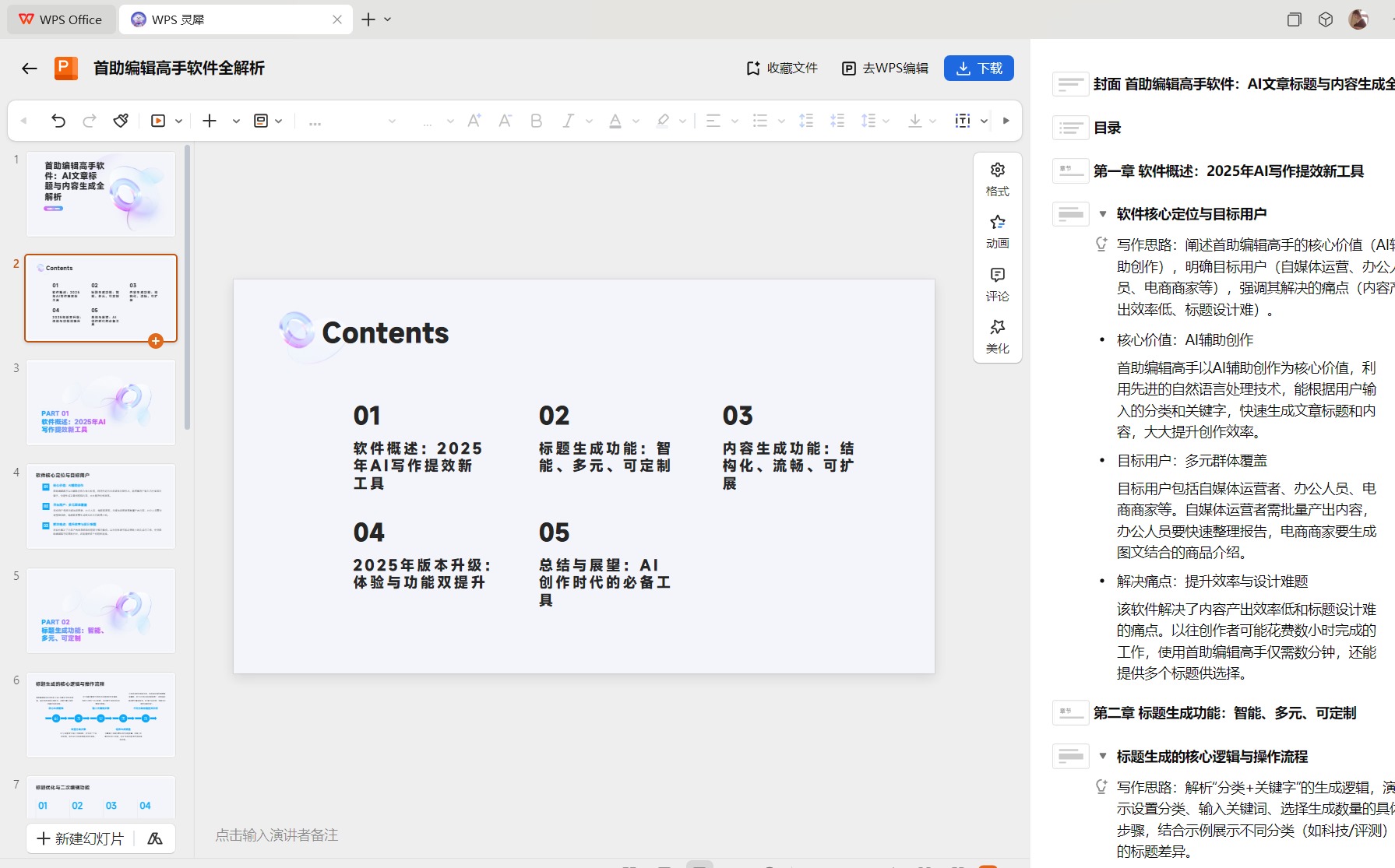This screenshot has height=868, width=1395.
Task: Select slide 4 thumbnail
Action: click(x=101, y=507)
